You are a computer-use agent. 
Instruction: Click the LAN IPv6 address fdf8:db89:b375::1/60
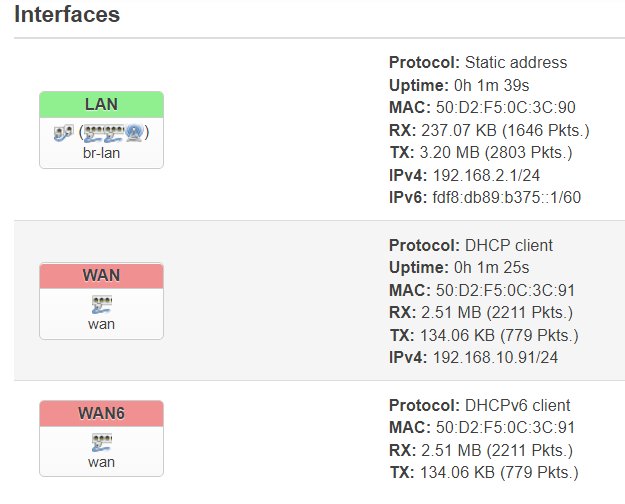(507, 197)
